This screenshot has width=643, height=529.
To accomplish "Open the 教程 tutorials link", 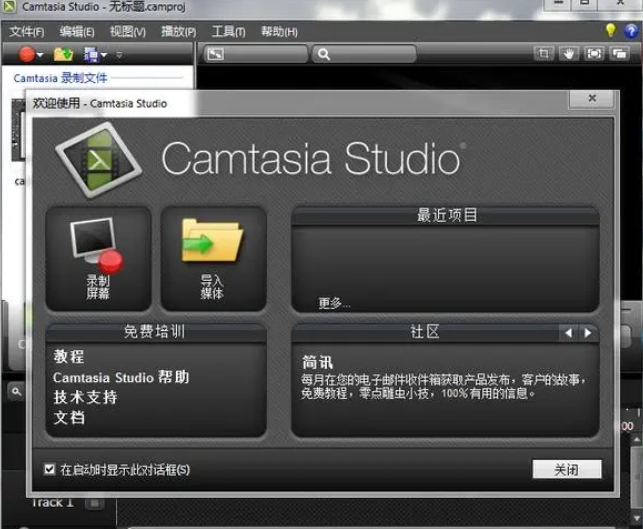I will (x=69, y=356).
